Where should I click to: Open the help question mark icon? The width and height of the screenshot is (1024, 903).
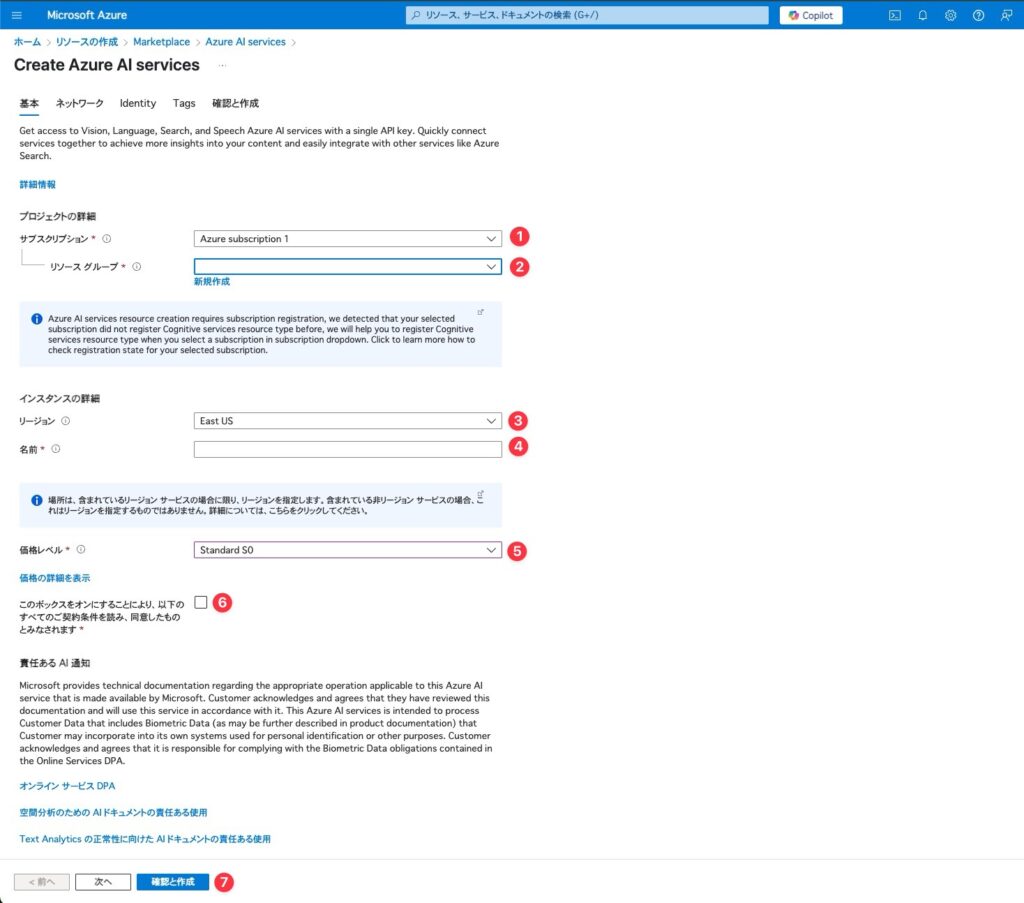tap(978, 15)
